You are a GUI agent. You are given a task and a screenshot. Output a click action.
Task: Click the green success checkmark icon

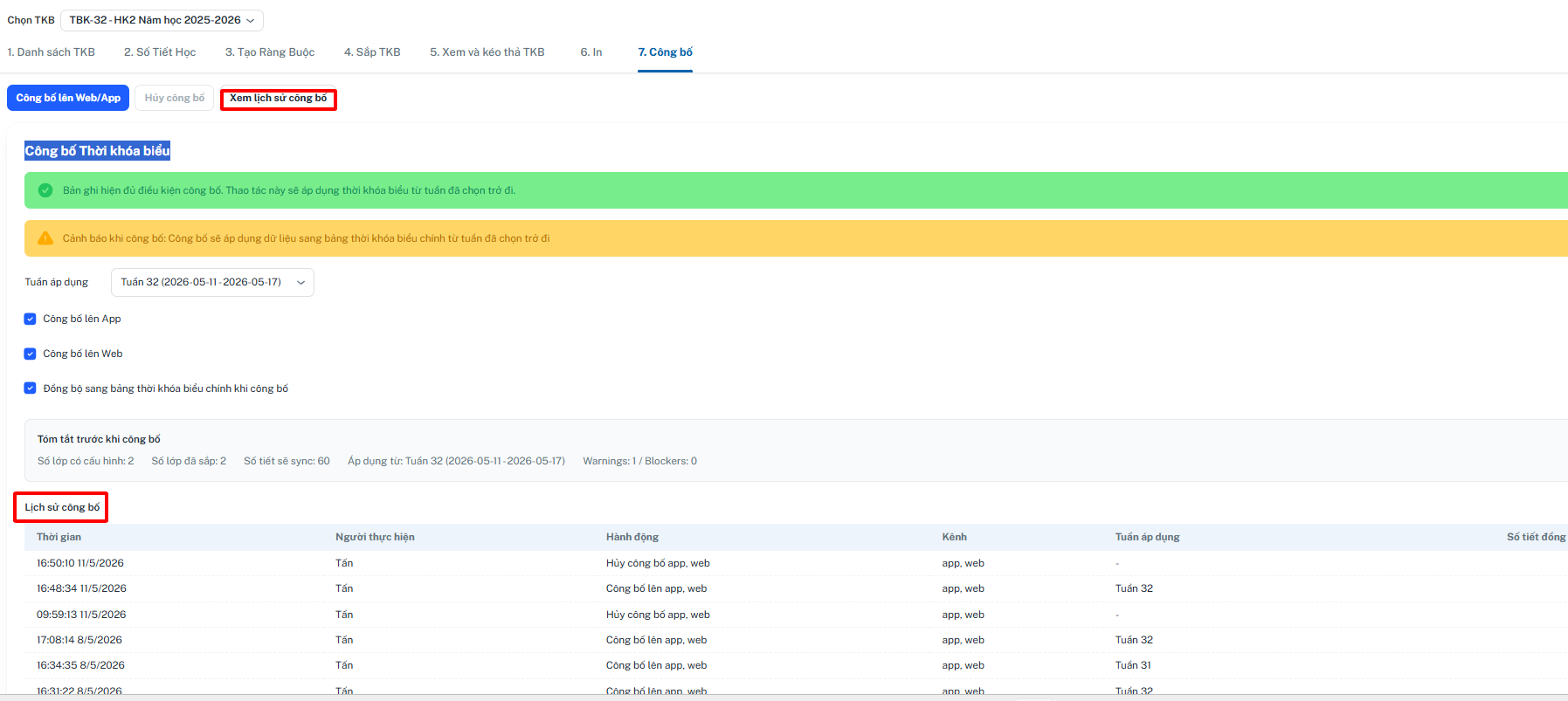point(45,190)
